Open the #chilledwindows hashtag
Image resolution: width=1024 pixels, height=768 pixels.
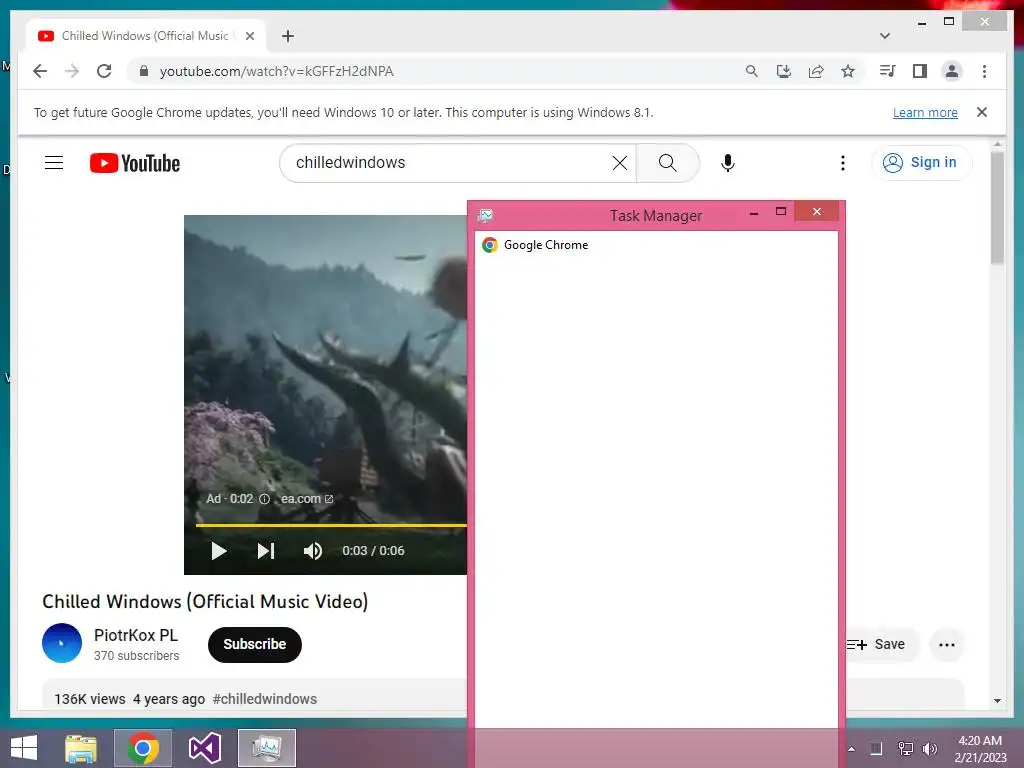coord(264,699)
